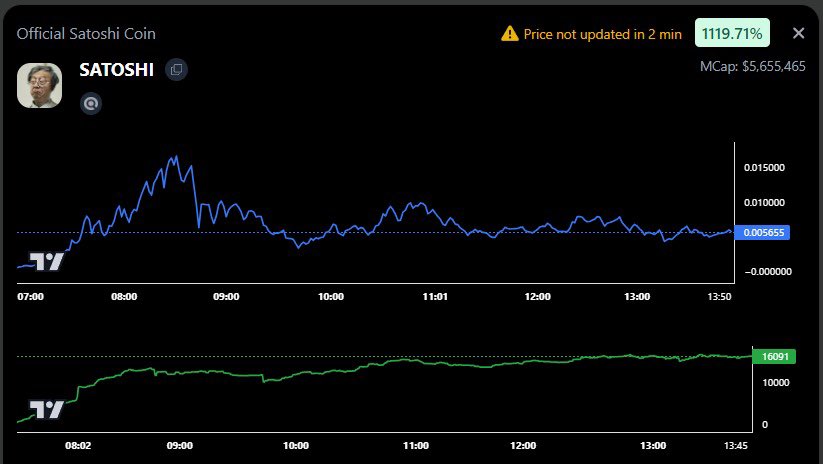The width and height of the screenshot is (823, 464).
Task: Click the 07:00 time label on price chart
Action: [30, 297]
